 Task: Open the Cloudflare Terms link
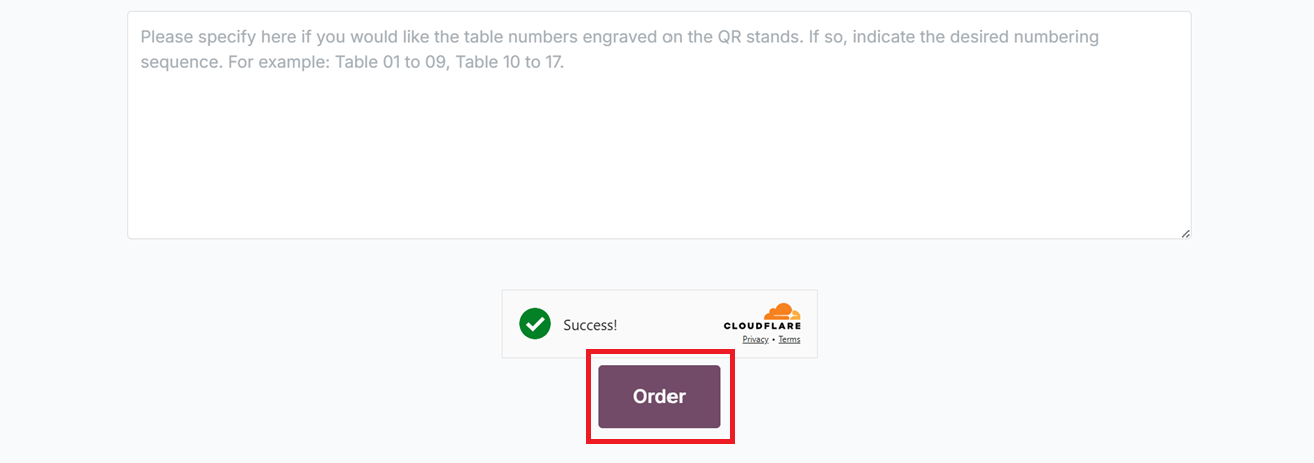pos(789,340)
